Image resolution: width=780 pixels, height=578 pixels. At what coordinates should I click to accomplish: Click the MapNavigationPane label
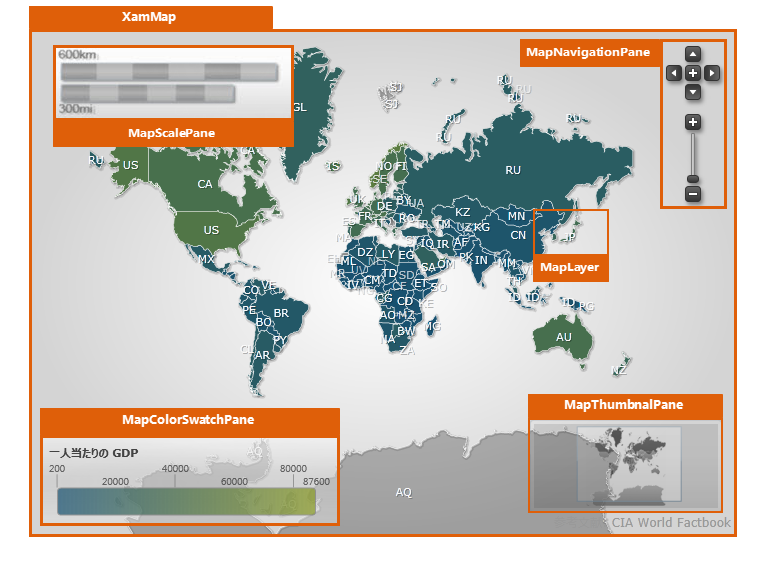pos(588,52)
